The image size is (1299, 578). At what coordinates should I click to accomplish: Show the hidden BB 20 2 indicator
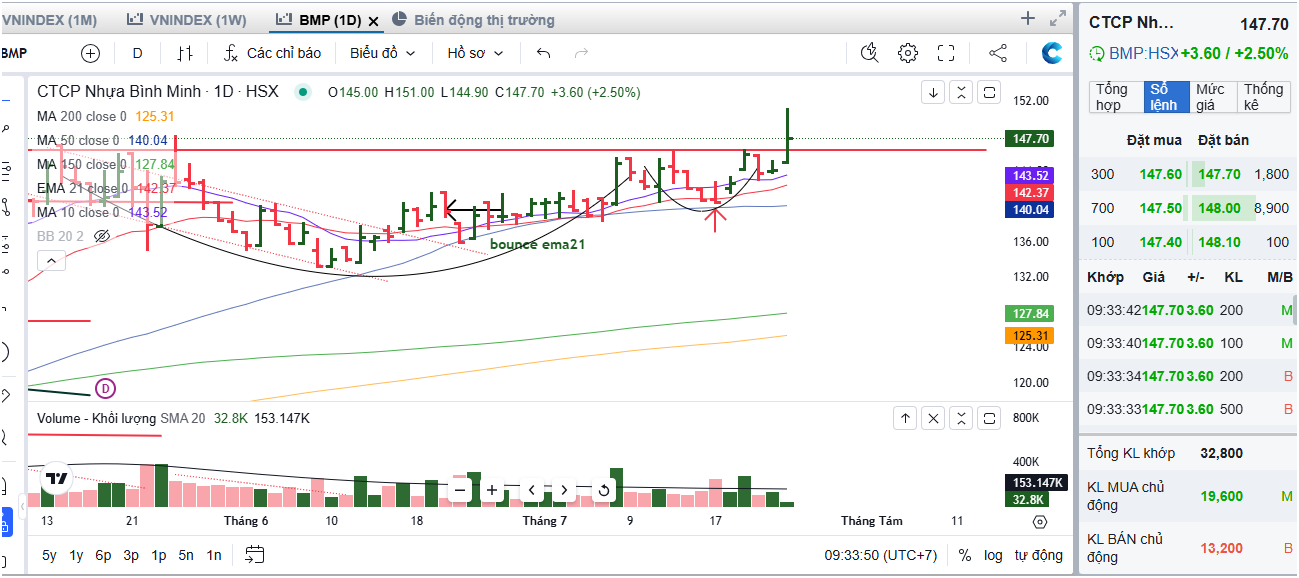101,236
